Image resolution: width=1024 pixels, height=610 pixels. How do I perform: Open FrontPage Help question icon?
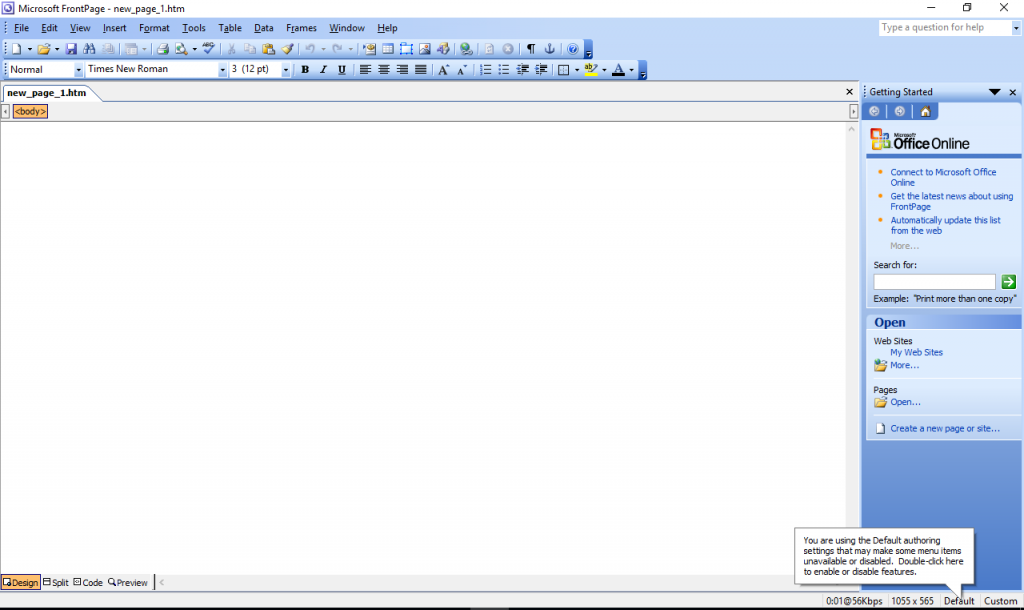(x=572, y=49)
